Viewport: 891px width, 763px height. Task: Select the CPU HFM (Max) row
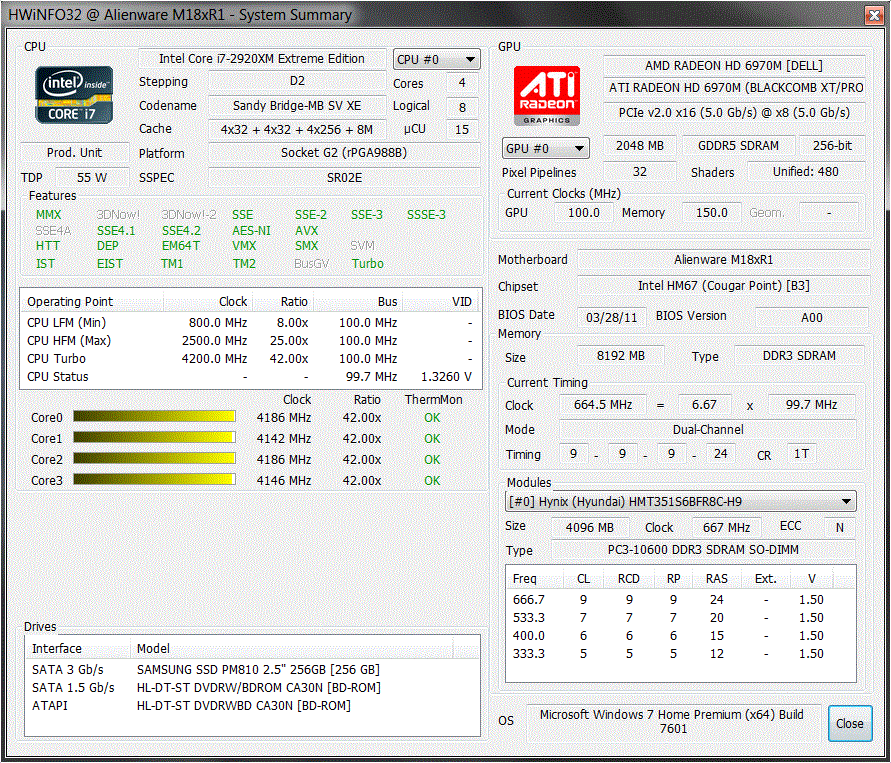250,341
